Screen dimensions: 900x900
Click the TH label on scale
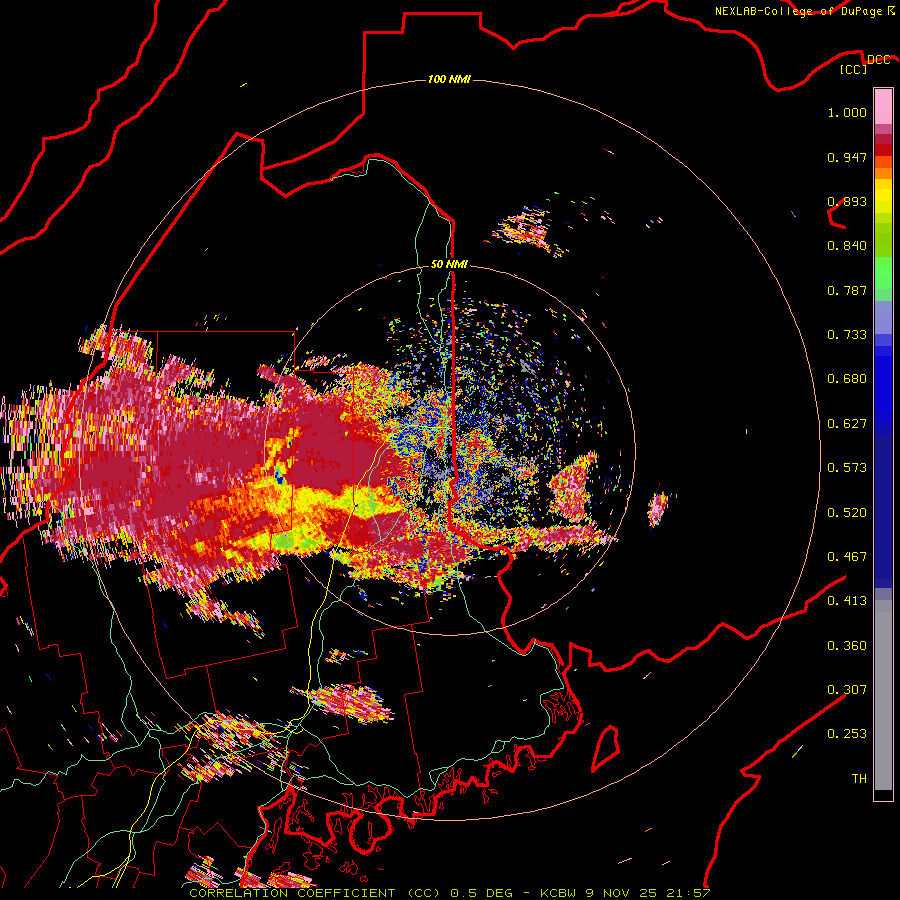click(859, 779)
